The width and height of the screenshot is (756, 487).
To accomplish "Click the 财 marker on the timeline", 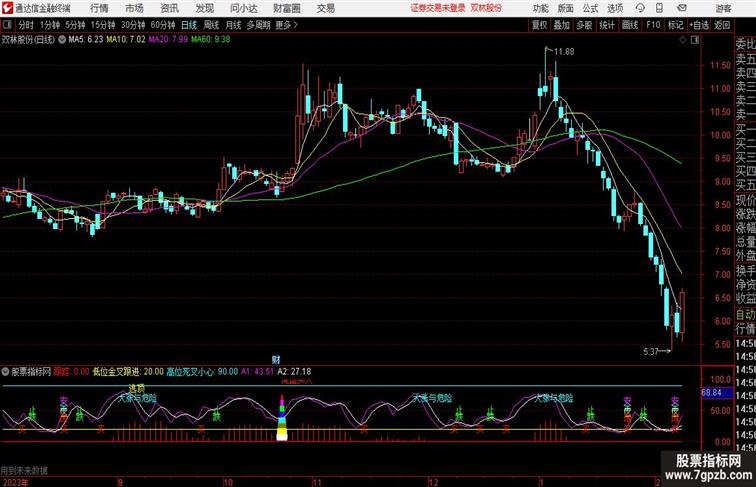I will [x=276, y=360].
